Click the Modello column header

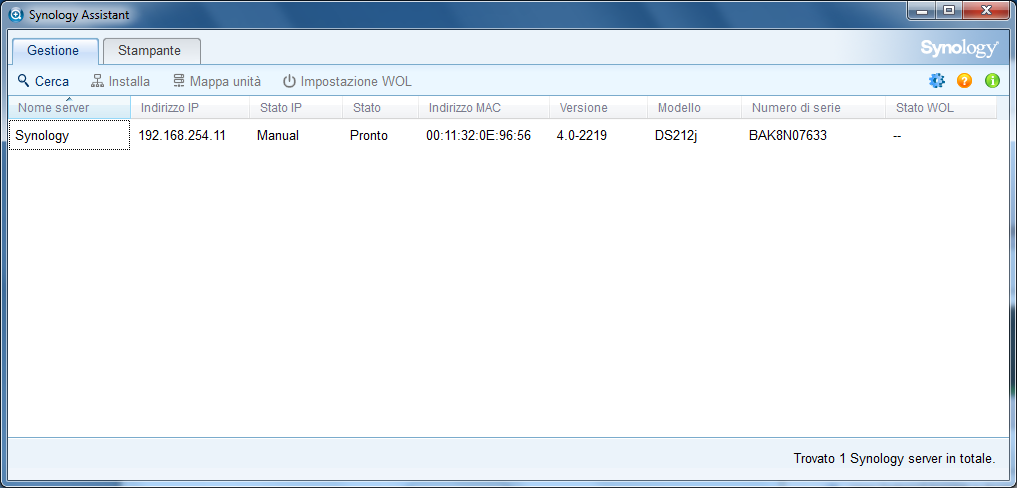point(692,108)
